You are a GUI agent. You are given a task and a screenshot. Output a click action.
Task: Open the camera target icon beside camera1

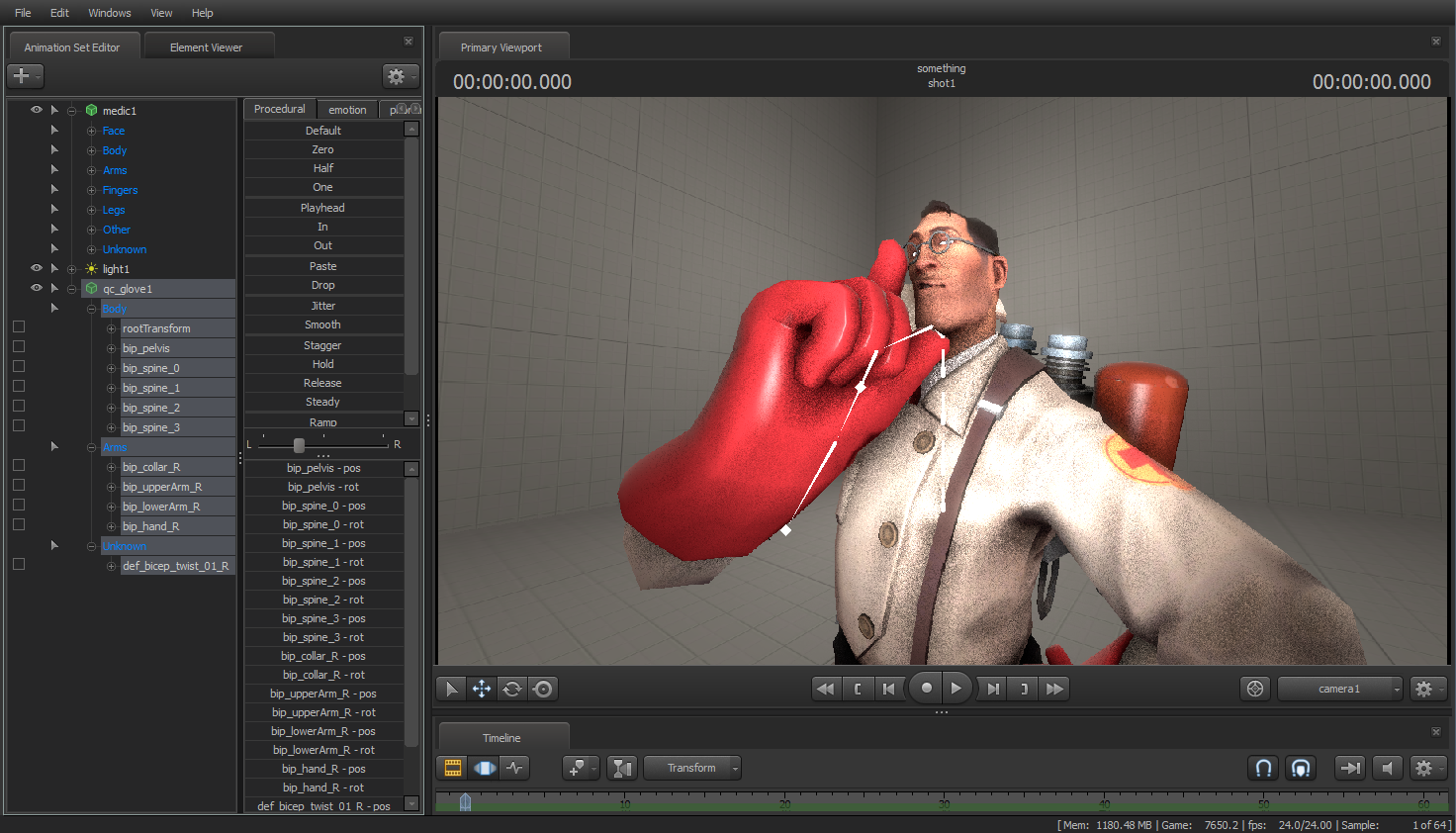(1255, 689)
